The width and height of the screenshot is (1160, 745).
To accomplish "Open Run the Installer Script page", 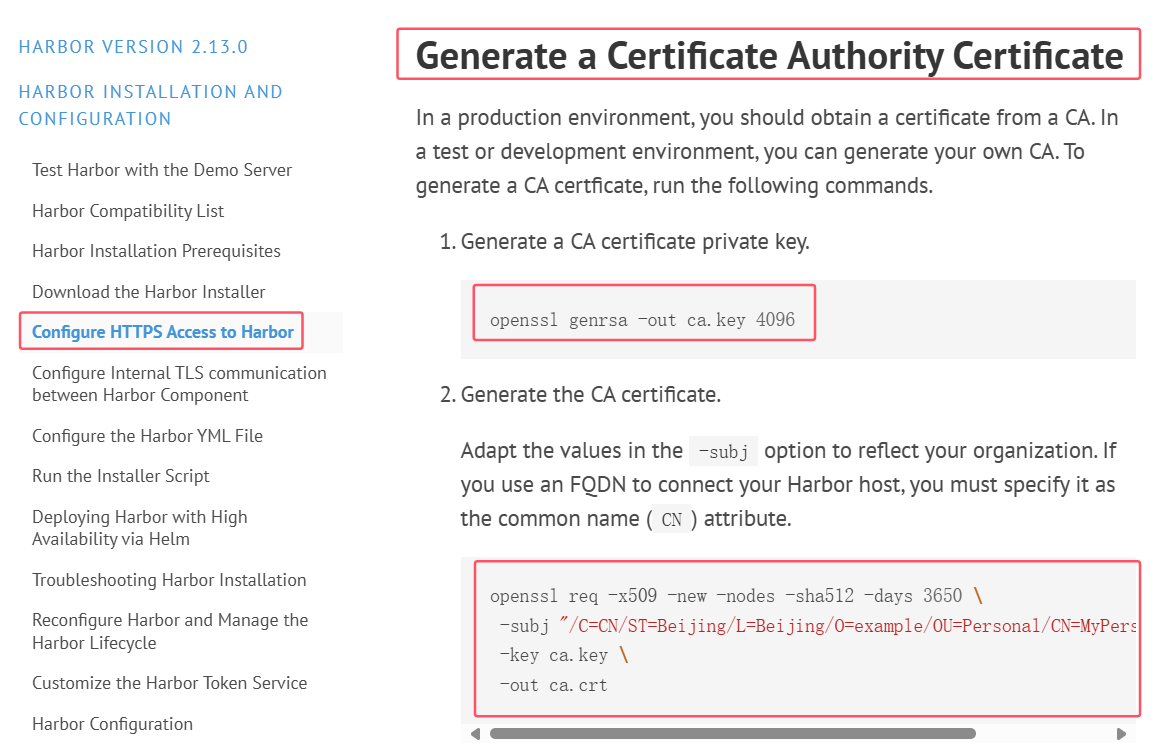I will (121, 476).
